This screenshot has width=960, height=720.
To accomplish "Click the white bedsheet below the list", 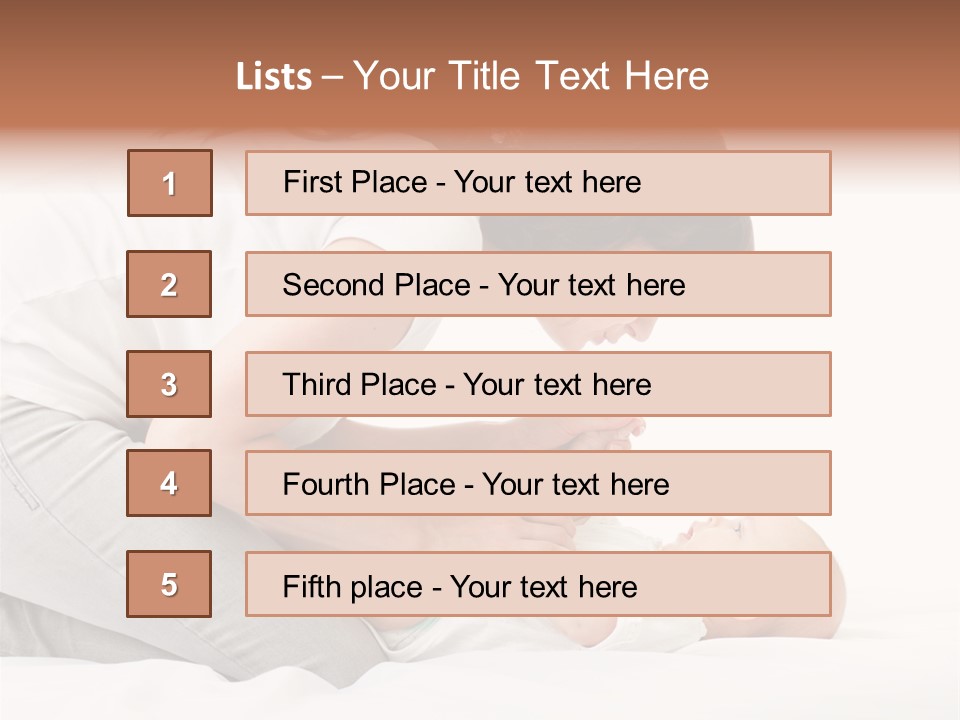I will [480, 680].
